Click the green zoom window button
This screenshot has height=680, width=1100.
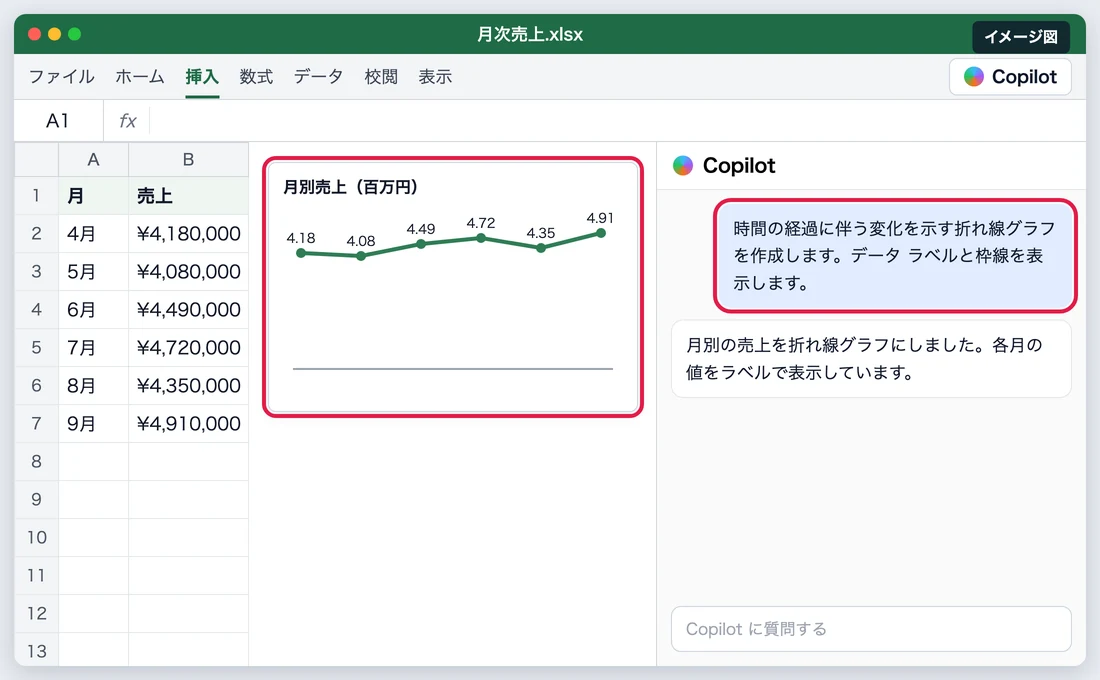tap(74, 34)
